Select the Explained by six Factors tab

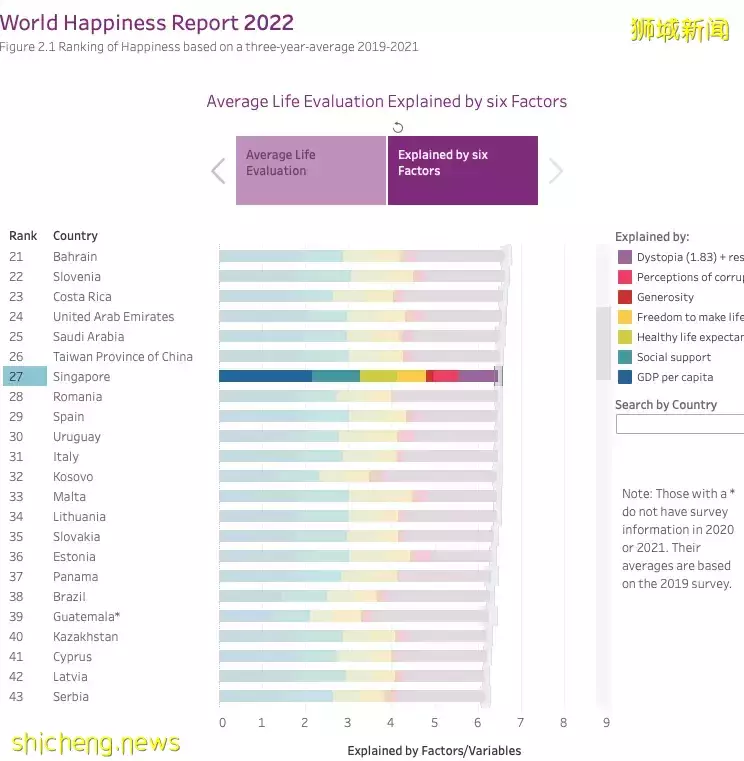(462, 171)
